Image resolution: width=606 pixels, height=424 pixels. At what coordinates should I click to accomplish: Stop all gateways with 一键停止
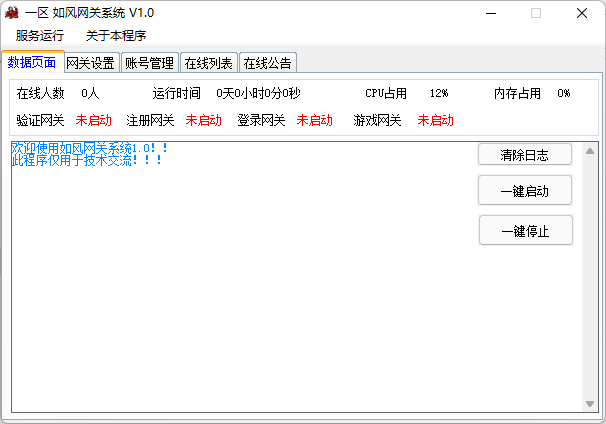pos(525,231)
